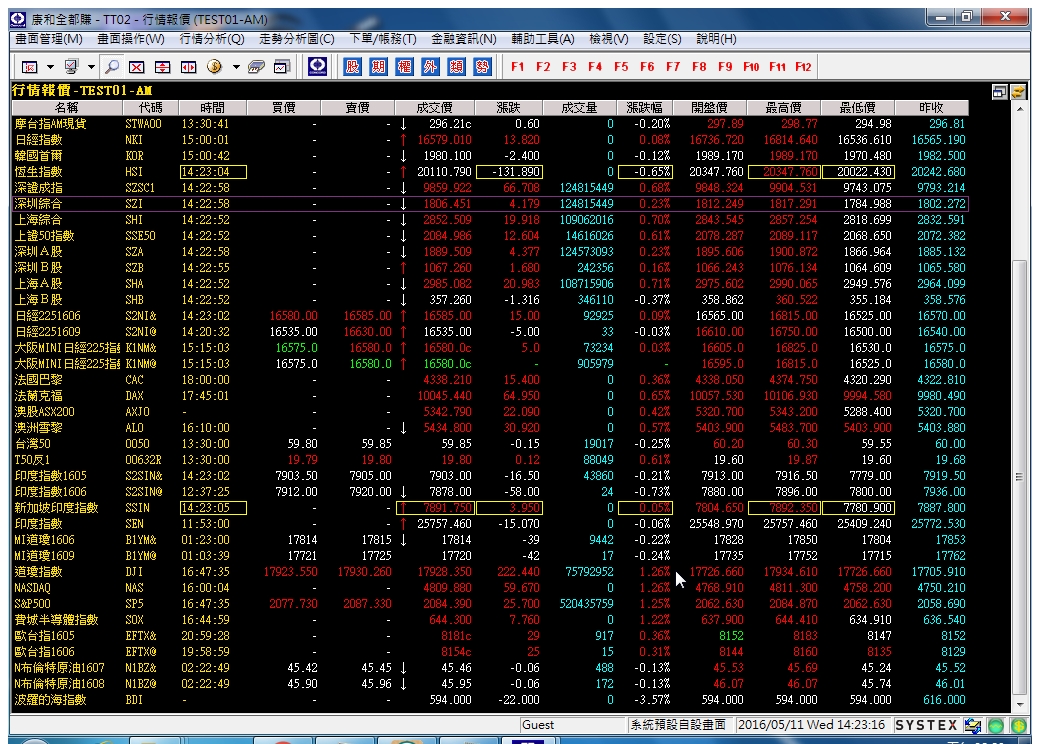Click the F5 shortcut button
1040x744 pixels.
621,67
